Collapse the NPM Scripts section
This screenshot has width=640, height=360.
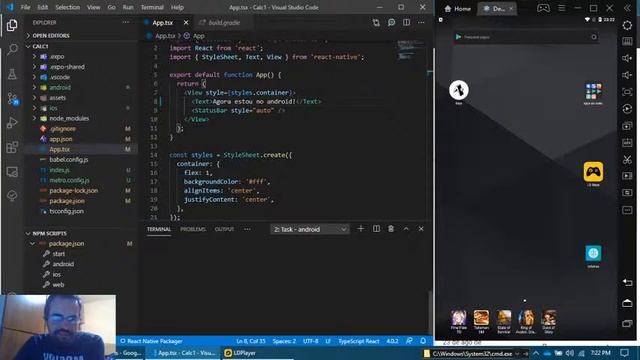[x=49, y=233]
